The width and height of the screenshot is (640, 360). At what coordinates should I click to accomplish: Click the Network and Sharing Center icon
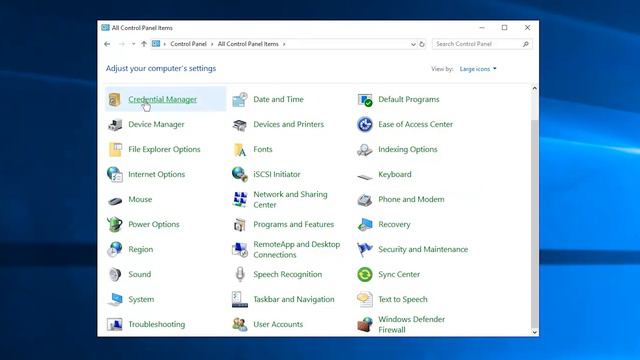(240, 200)
